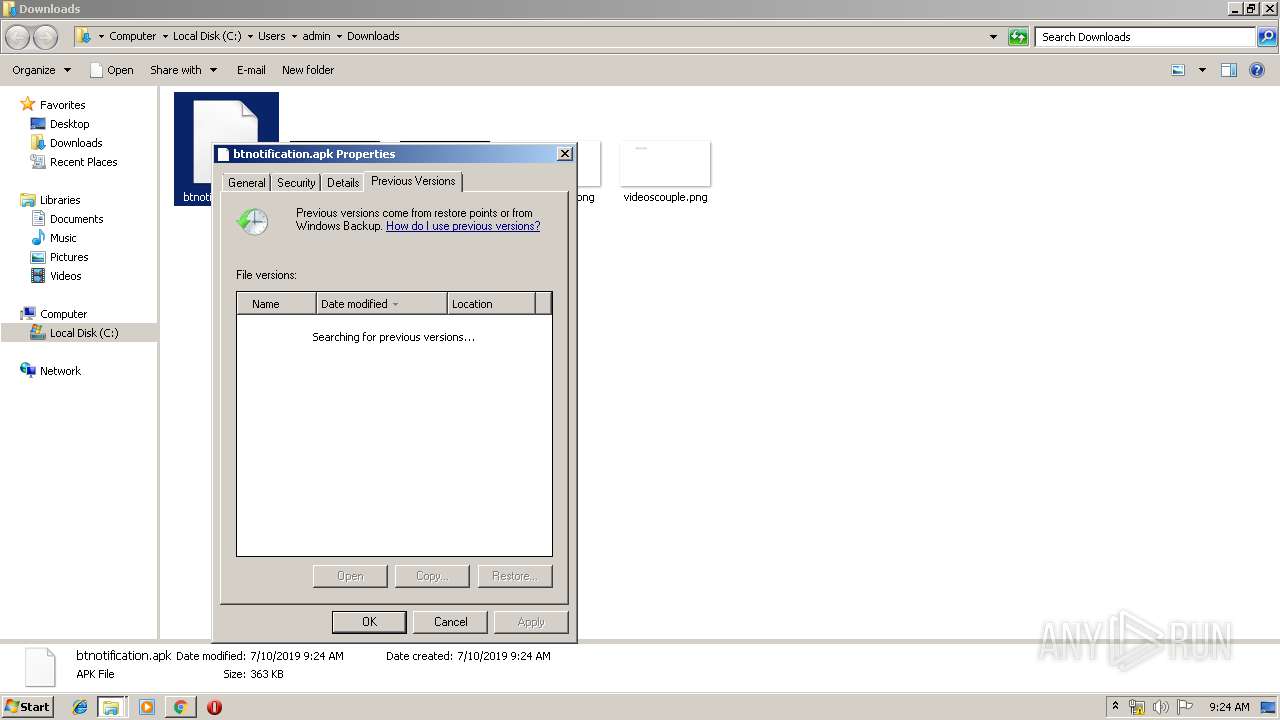Click Open in the Explorer toolbar

click(x=112, y=70)
